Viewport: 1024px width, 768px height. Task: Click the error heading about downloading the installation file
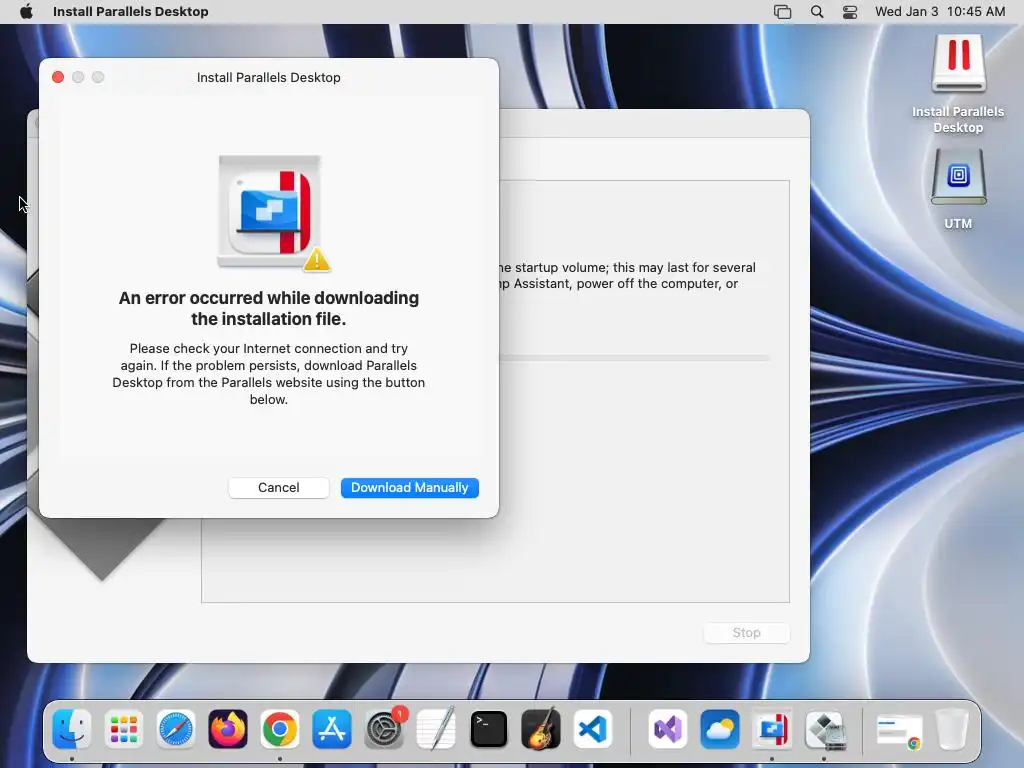pos(268,308)
